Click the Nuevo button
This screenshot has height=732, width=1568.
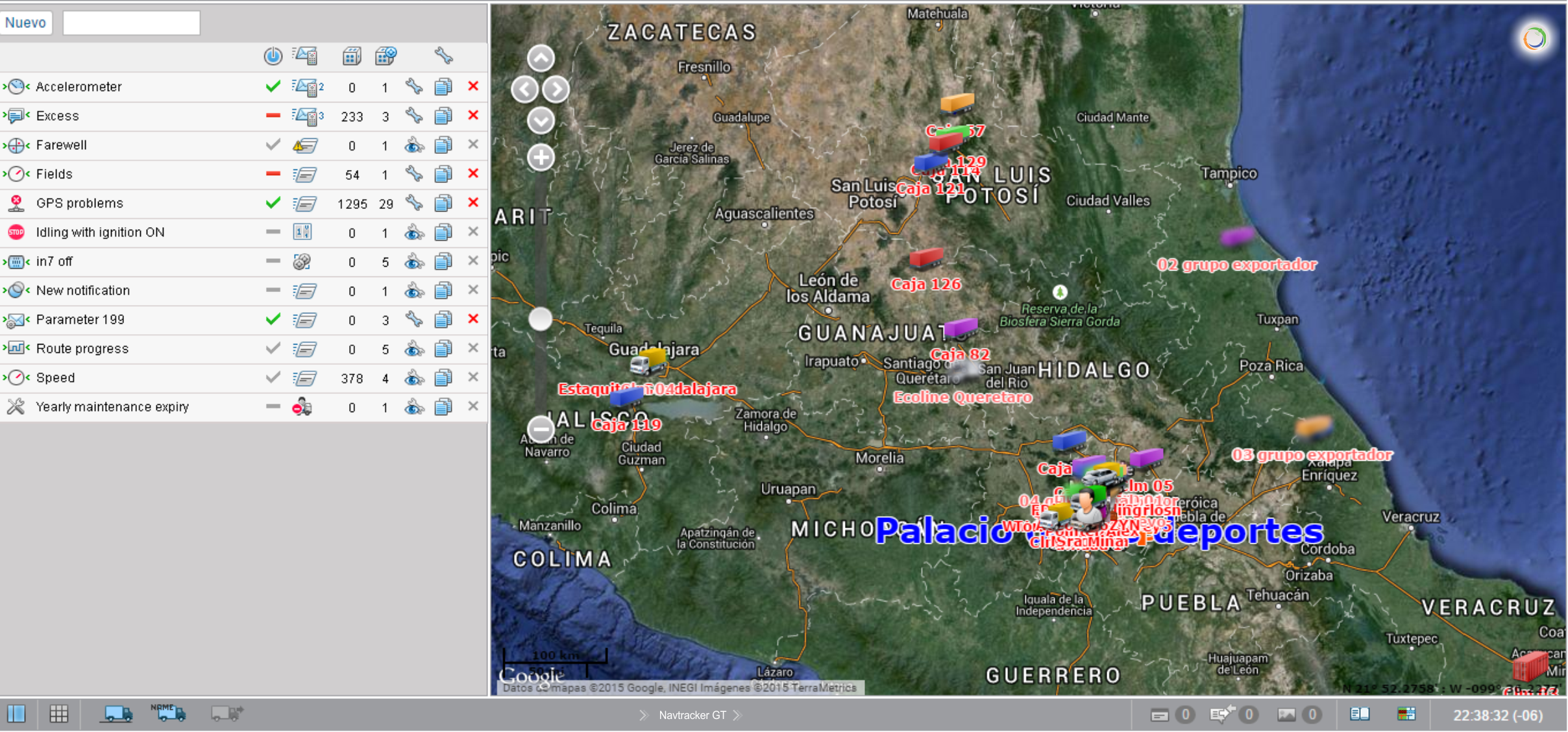[x=26, y=23]
